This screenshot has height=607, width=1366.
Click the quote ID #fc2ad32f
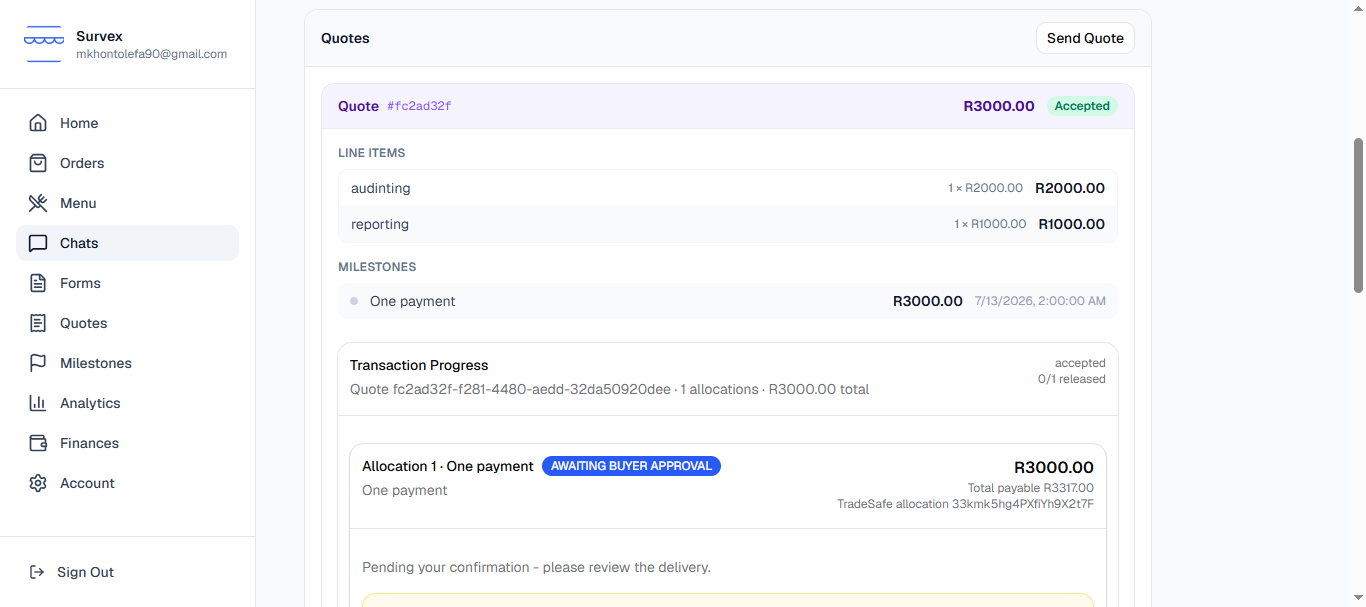[x=419, y=106]
